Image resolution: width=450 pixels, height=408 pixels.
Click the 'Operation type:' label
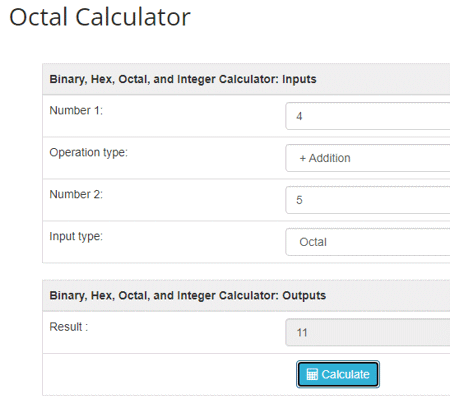[x=88, y=153]
